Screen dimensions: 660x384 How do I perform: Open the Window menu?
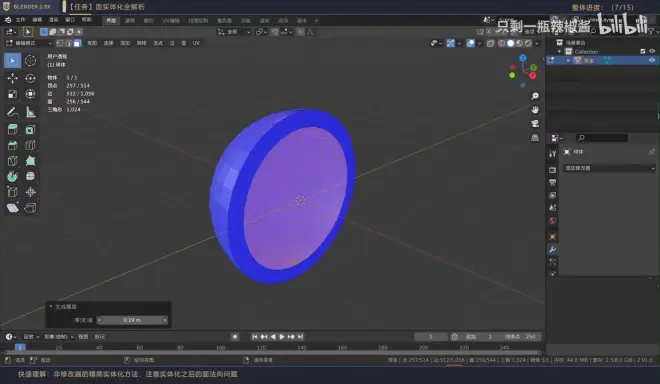pos(70,20)
